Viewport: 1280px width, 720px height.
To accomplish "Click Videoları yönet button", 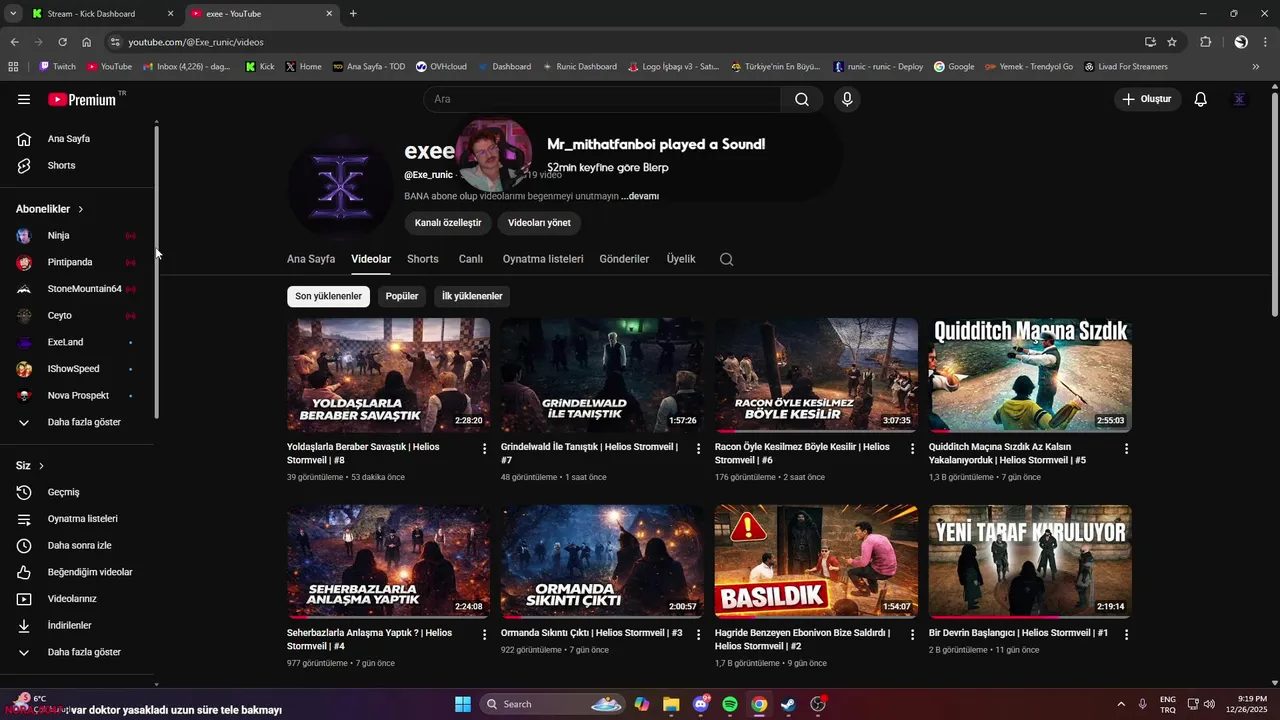I will (539, 223).
